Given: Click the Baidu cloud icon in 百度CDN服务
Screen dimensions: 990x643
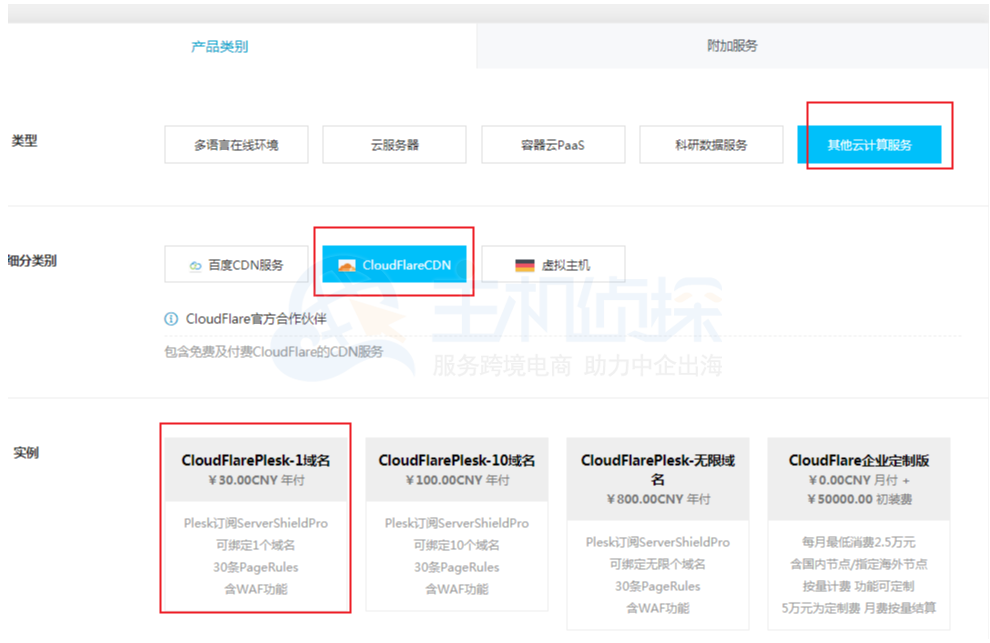Looking at the screenshot, I should click(195, 266).
